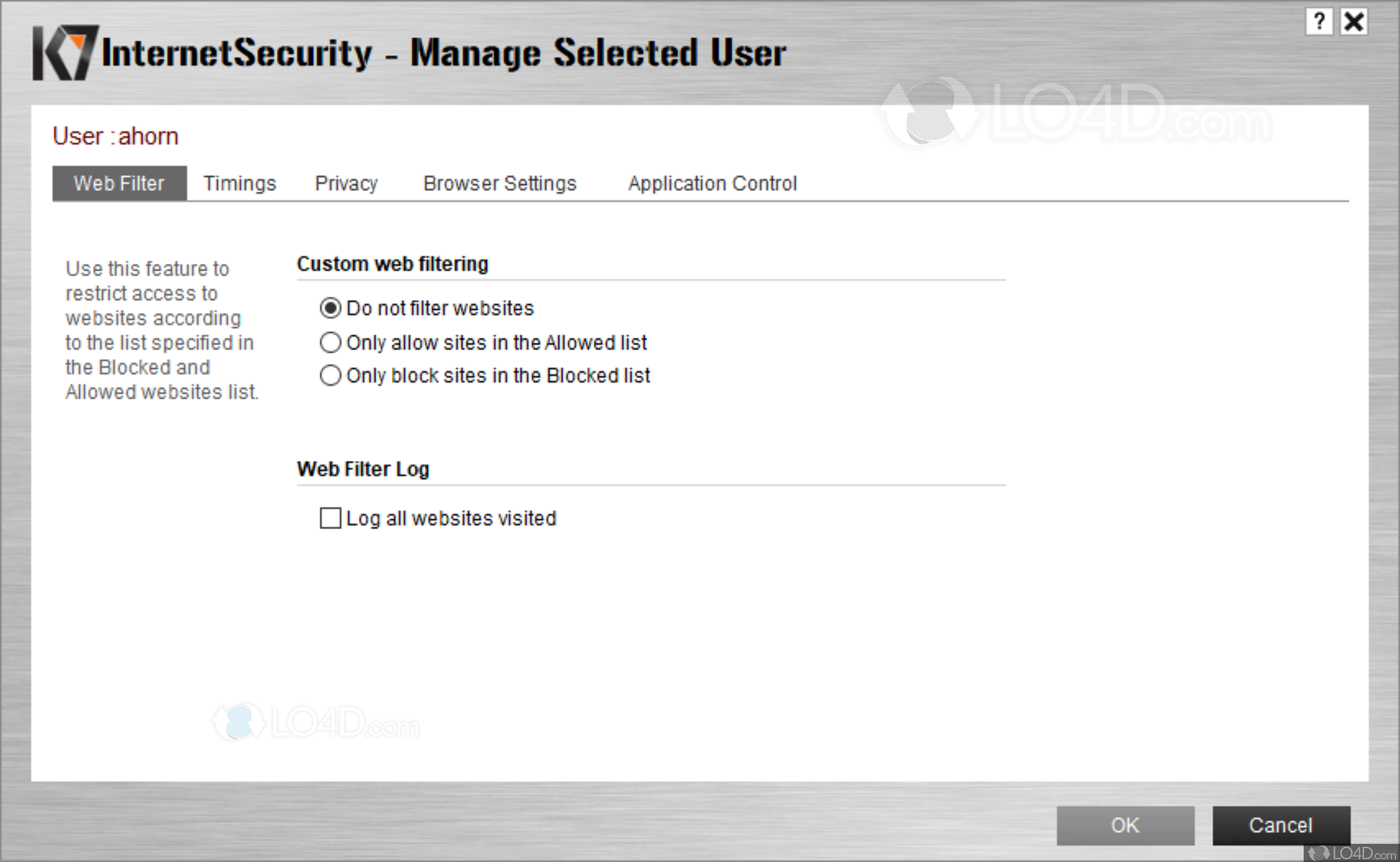Open the Privacy tab

click(347, 183)
